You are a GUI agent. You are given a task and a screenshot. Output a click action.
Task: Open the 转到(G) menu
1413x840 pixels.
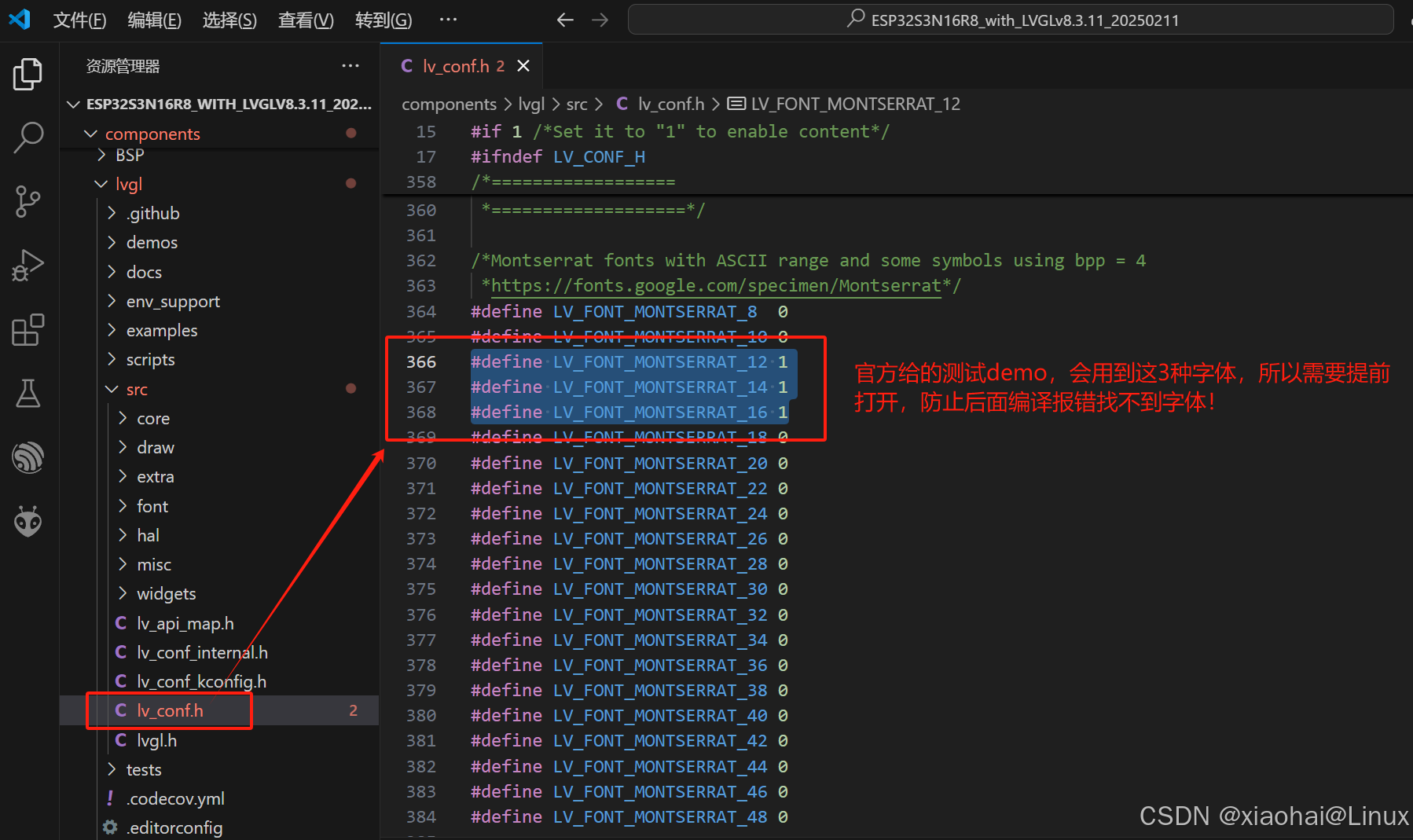coord(384,20)
